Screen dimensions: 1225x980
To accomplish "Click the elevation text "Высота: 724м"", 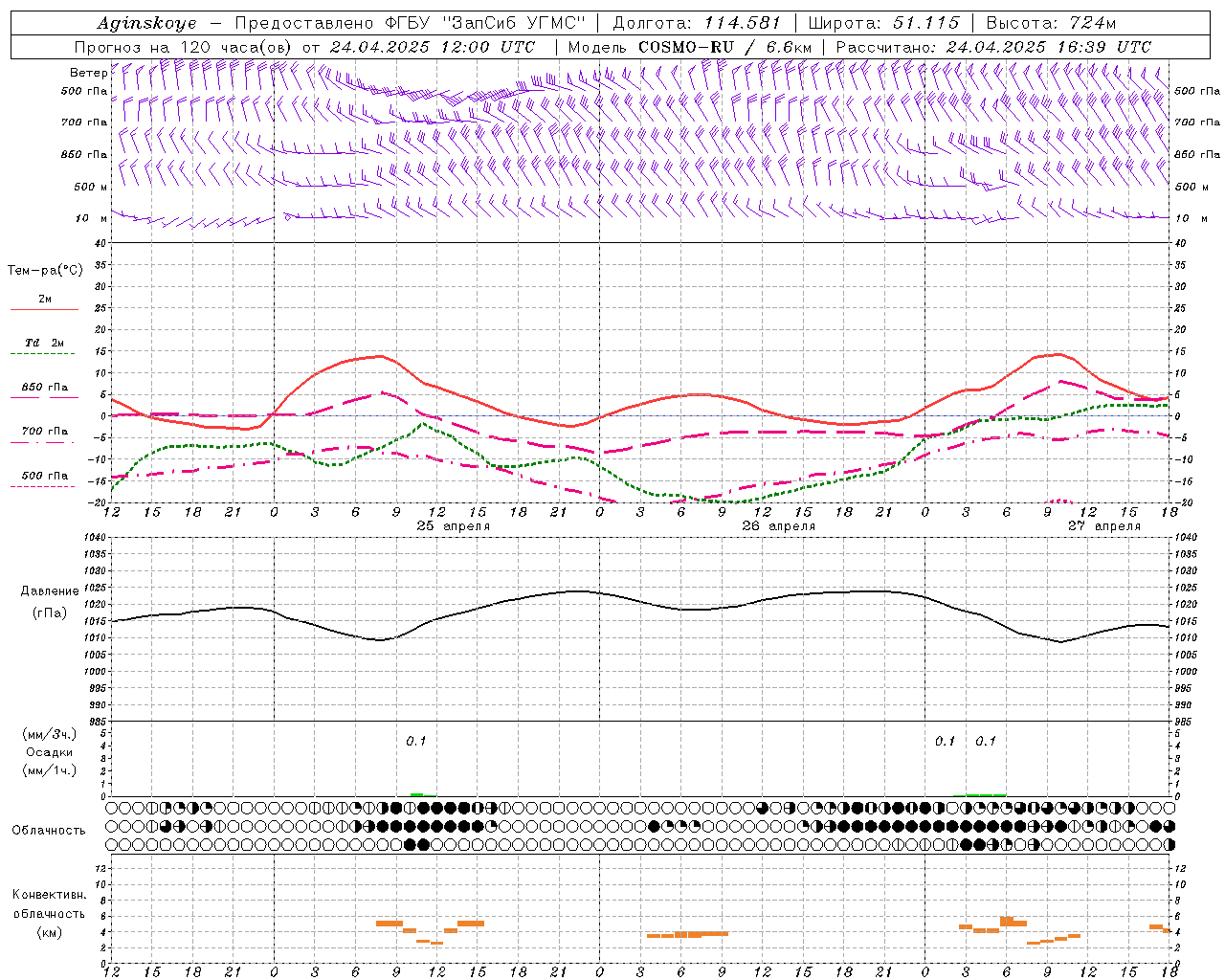I will click(x=1051, y=23).
